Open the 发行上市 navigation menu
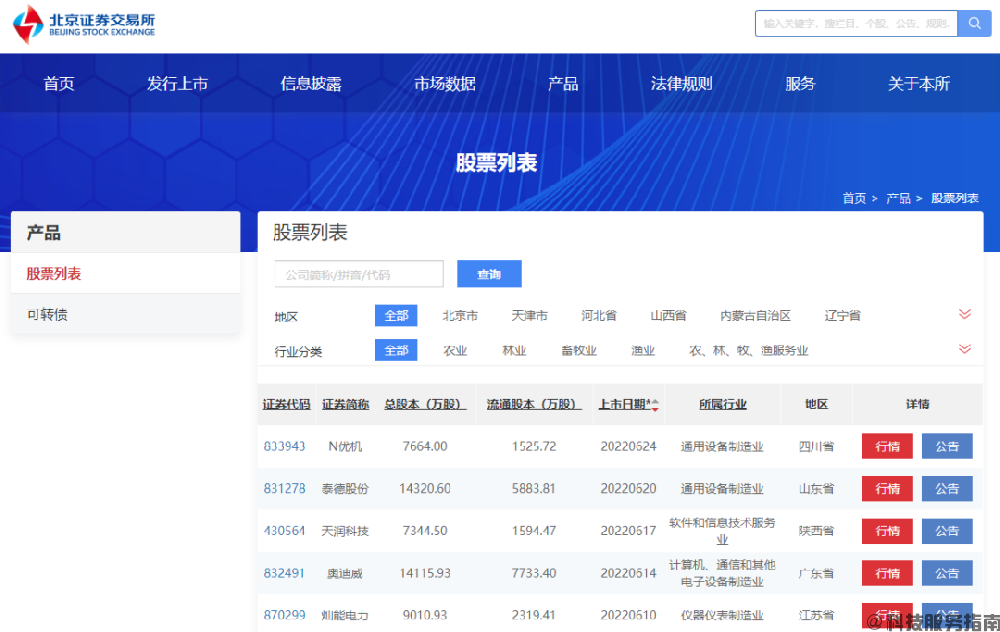 pyautogui.click(x=177, y=84)
